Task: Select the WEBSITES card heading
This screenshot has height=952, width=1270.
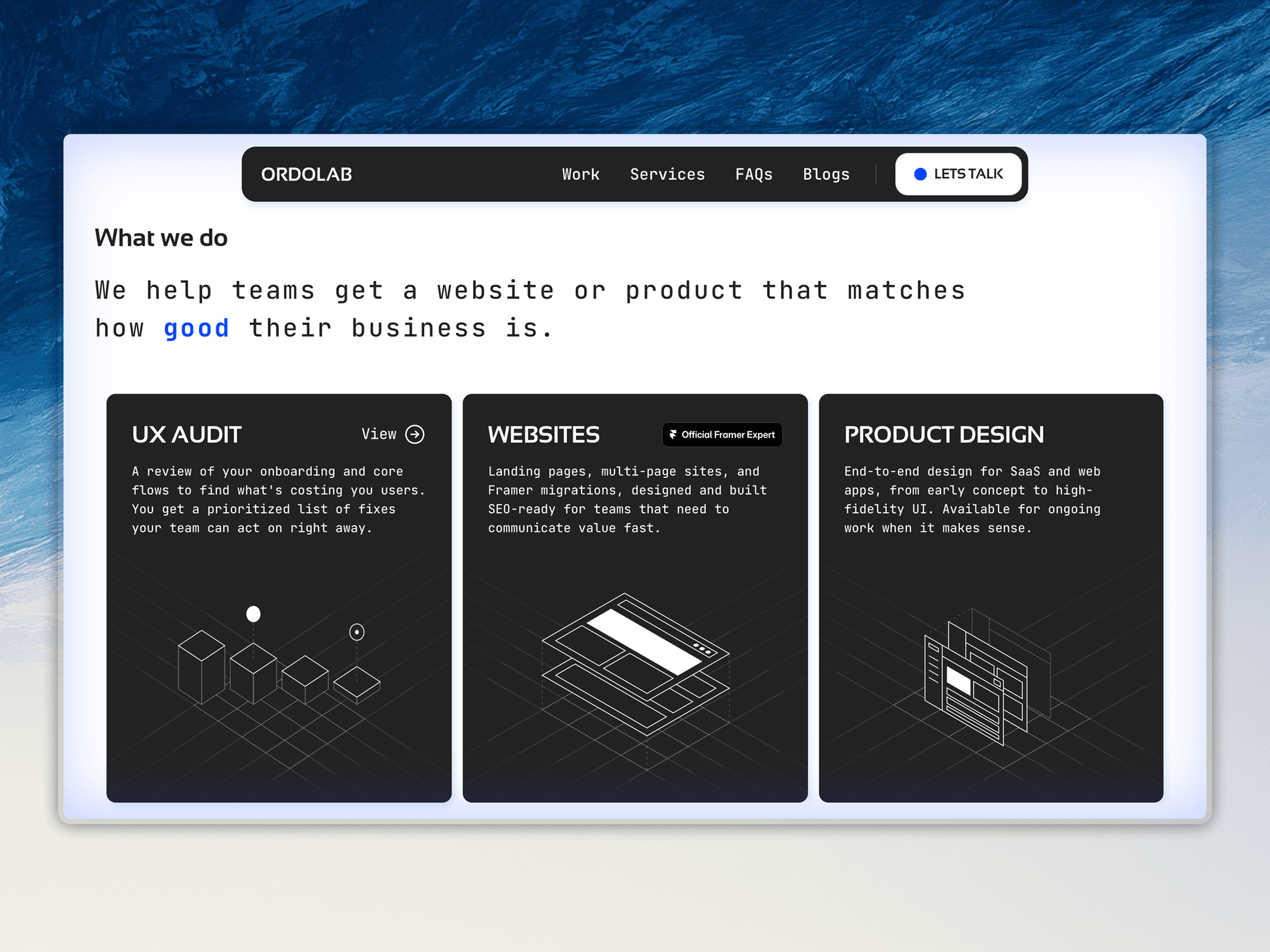Action: 544,434
